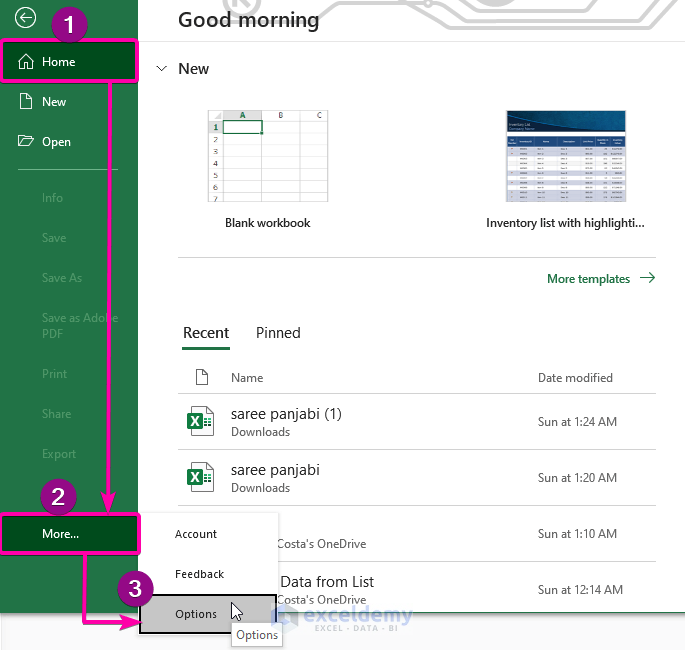Select Feedback in the popup menu
The height and width of the screenshot is (650, 685).
[199, 574]
